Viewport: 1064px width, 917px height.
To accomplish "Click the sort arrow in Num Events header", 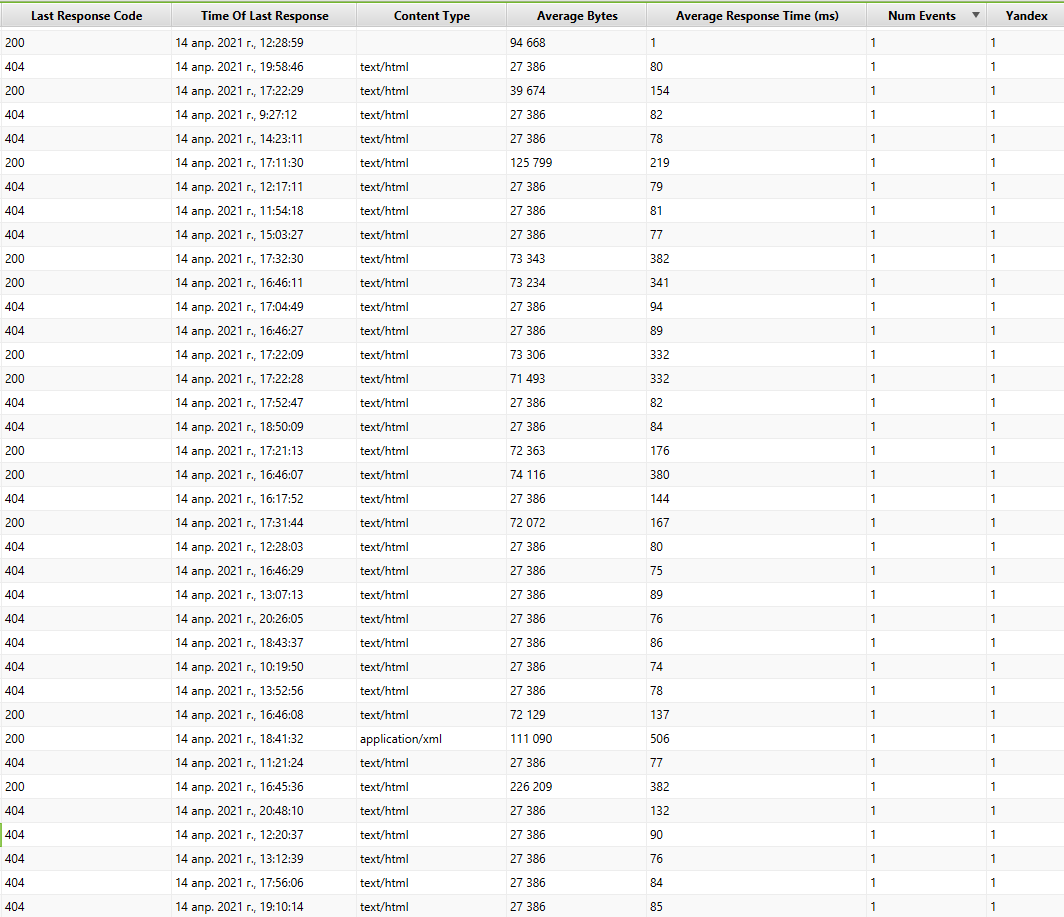I will pos(976,15).
